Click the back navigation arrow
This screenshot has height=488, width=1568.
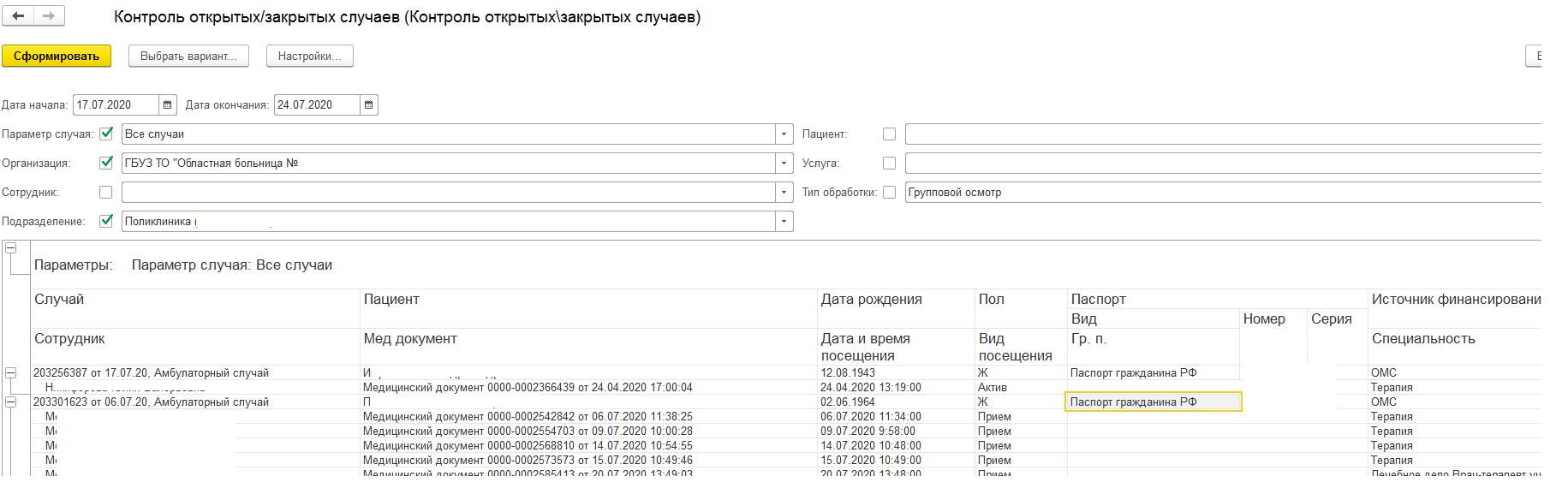click(x=18, y=16)
